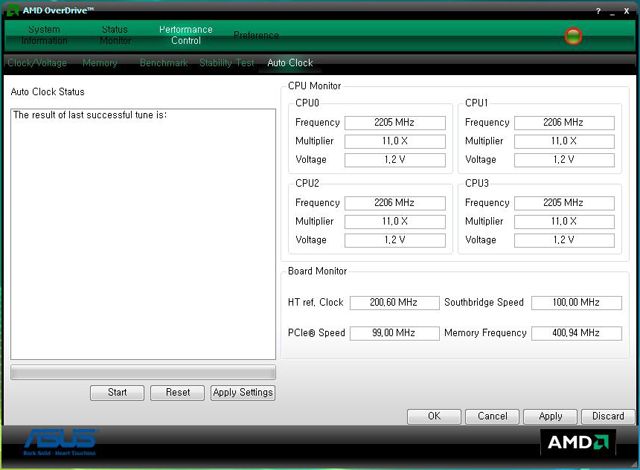Open the Preference menu
640x470 pixels.
[x=256, y=35]
